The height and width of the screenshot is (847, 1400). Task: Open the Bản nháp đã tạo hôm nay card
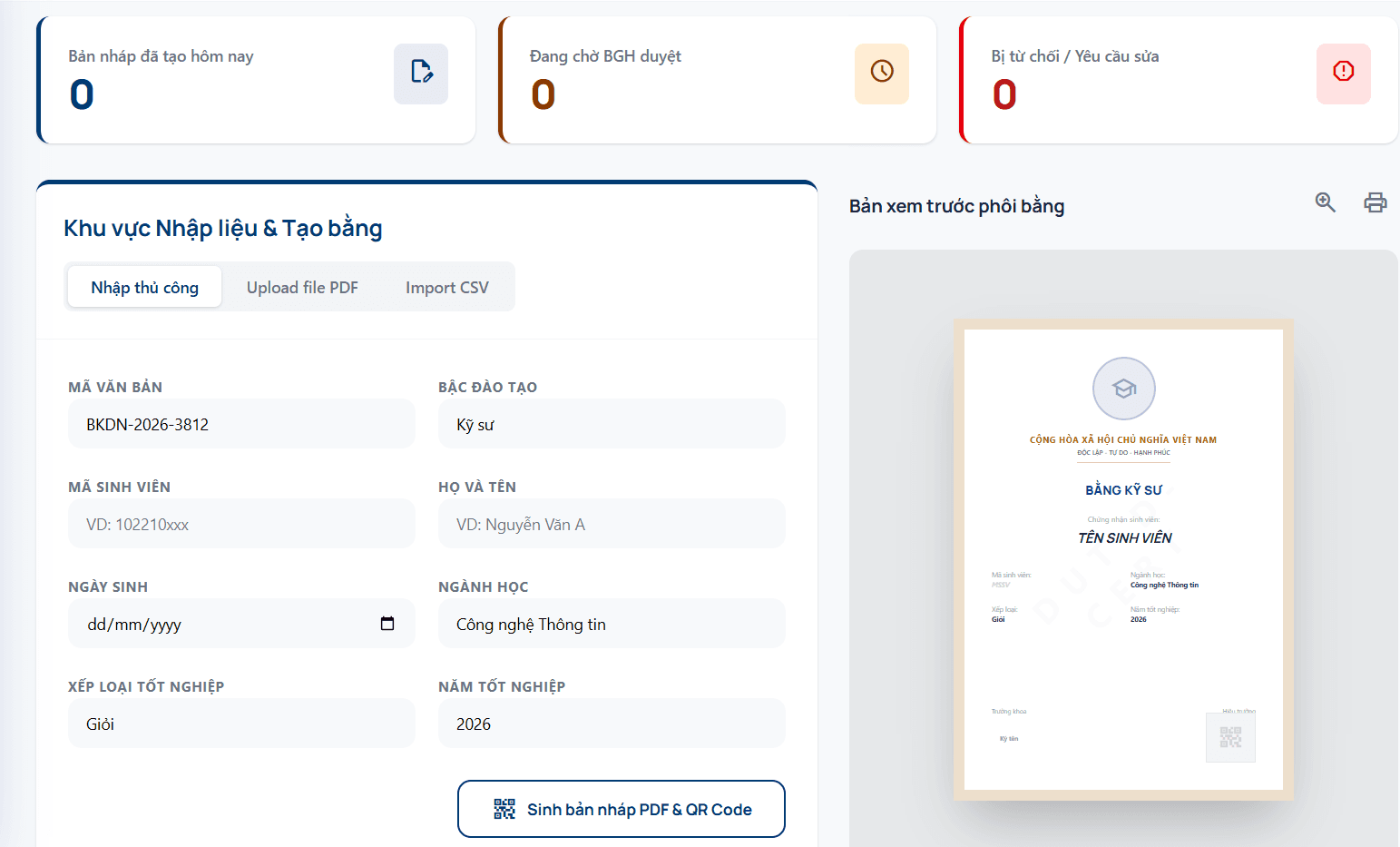pos(256,80)
